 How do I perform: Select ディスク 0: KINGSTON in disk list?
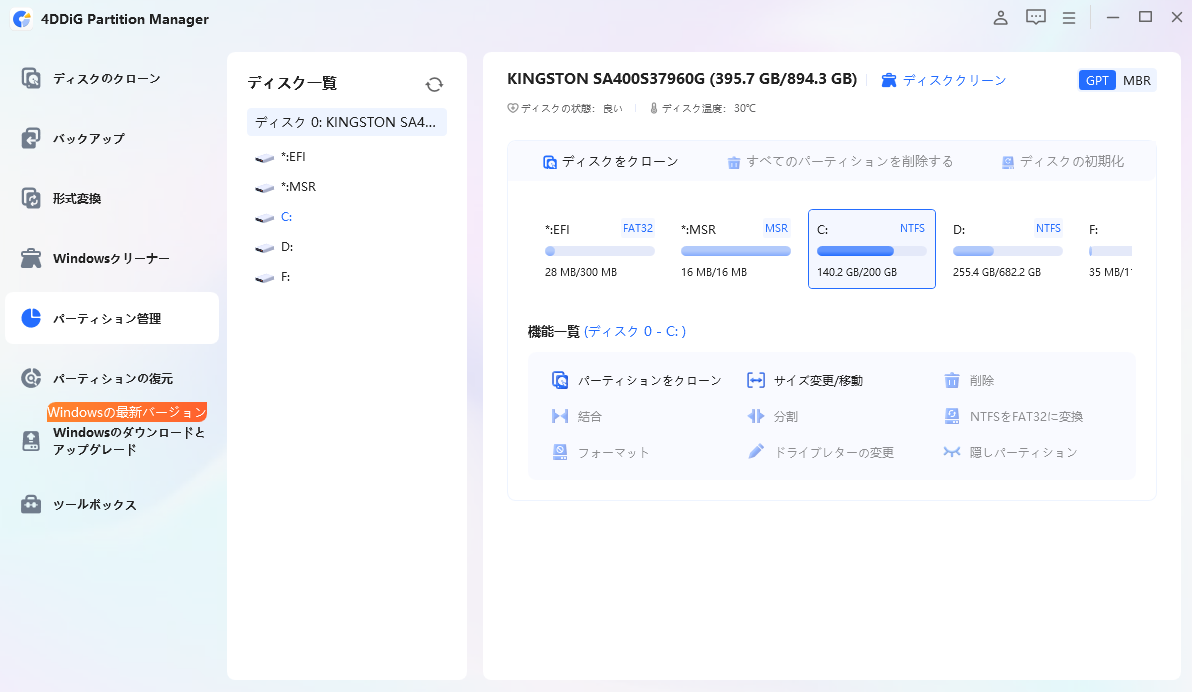tap(347, 122)
